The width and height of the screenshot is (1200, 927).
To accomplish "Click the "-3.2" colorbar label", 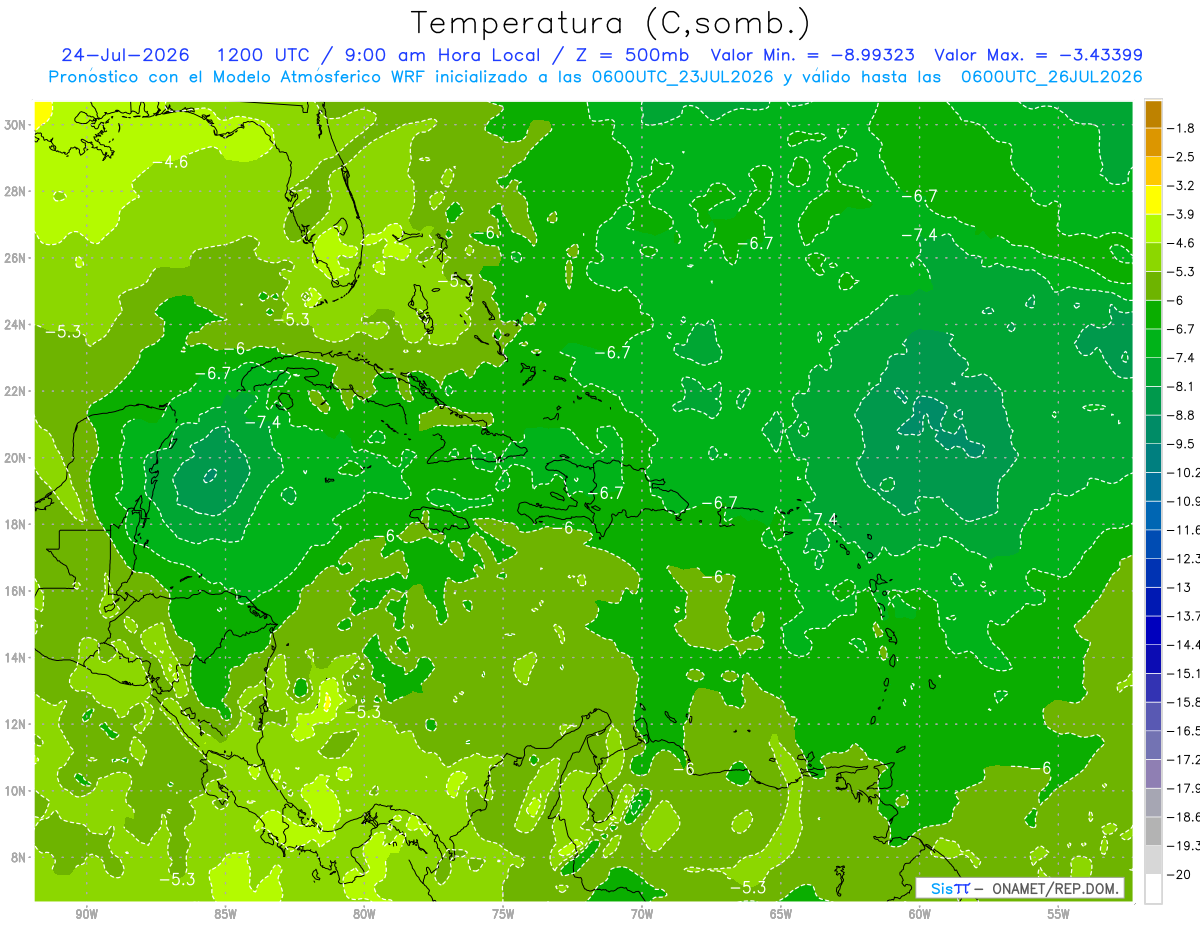I will click(1182, 186).
